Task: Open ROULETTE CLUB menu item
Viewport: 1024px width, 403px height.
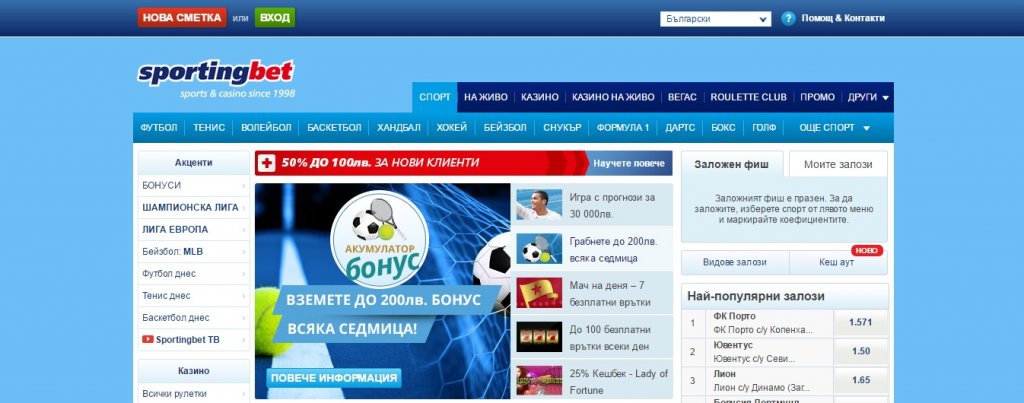Action: [x=748, y=97]
